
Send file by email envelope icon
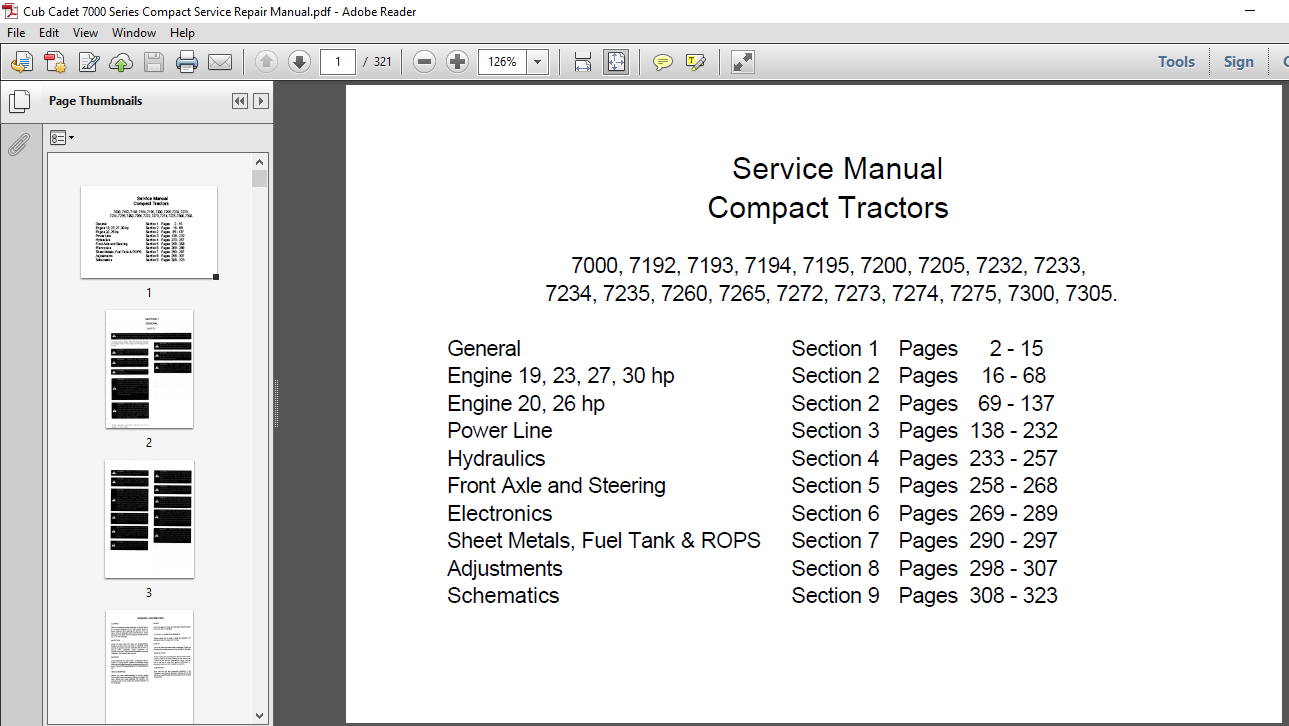(x=220, y=62)
